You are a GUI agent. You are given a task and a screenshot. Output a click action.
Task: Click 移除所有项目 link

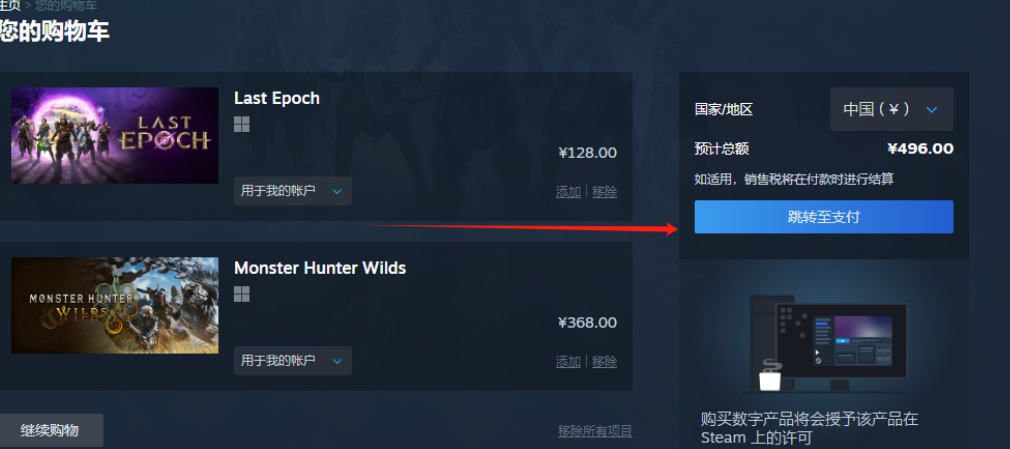coord(595,431)
